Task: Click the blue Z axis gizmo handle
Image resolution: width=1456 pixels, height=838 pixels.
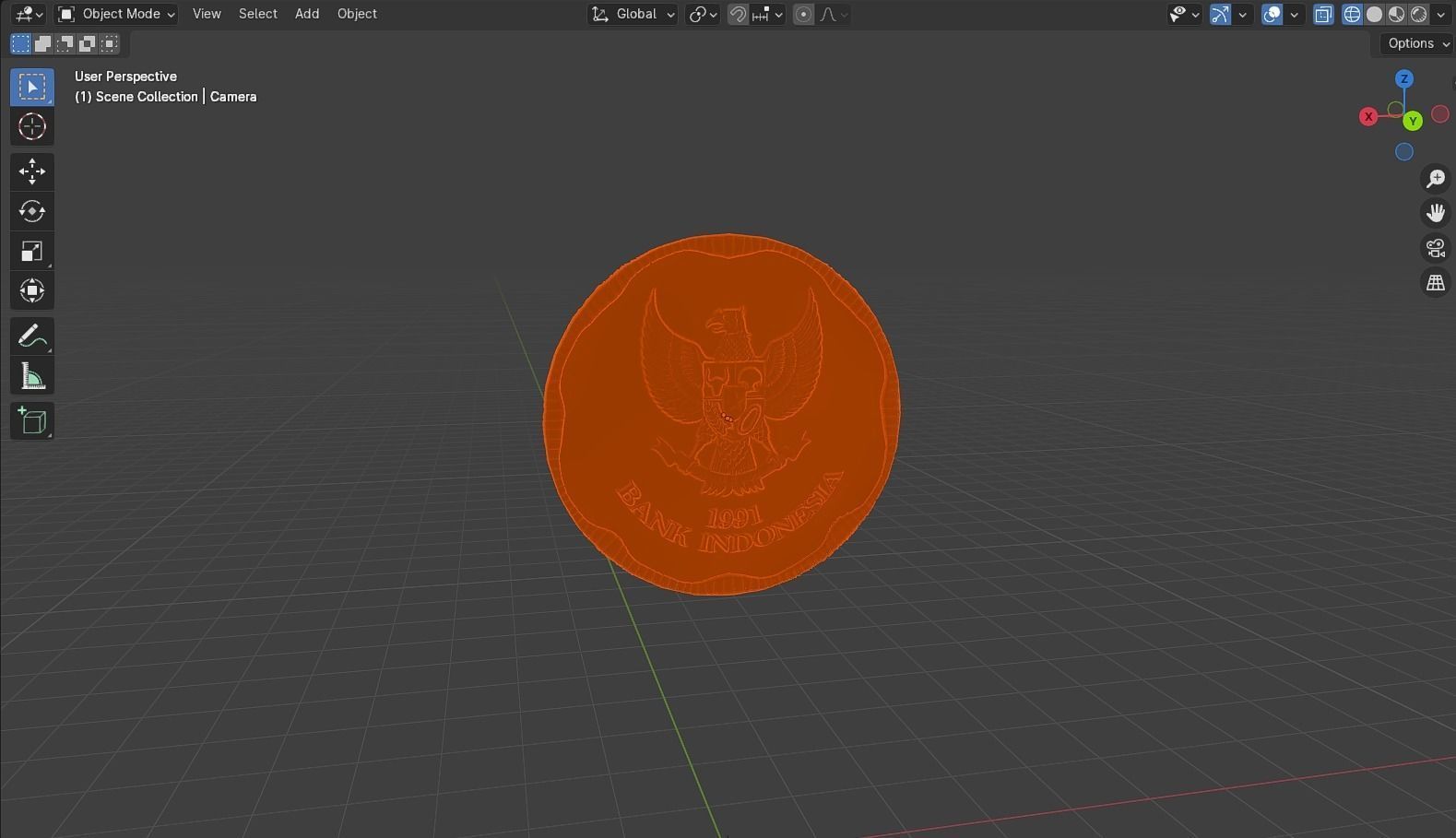Action: point(1404,79)
